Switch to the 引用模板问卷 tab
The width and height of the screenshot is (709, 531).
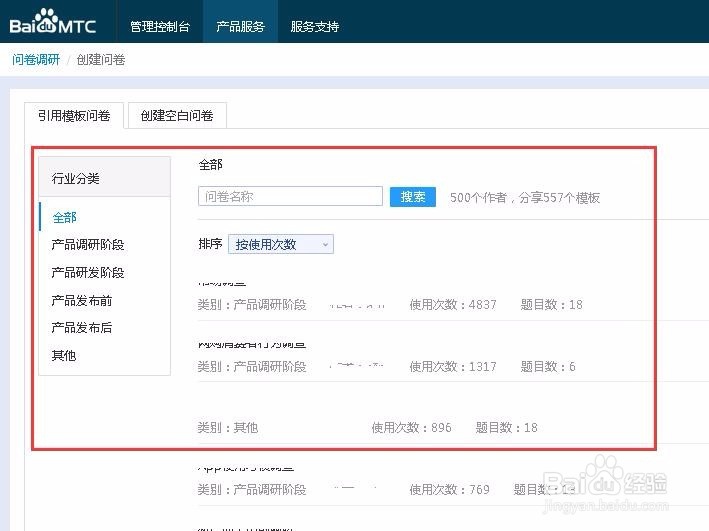[x=74, y=116]
